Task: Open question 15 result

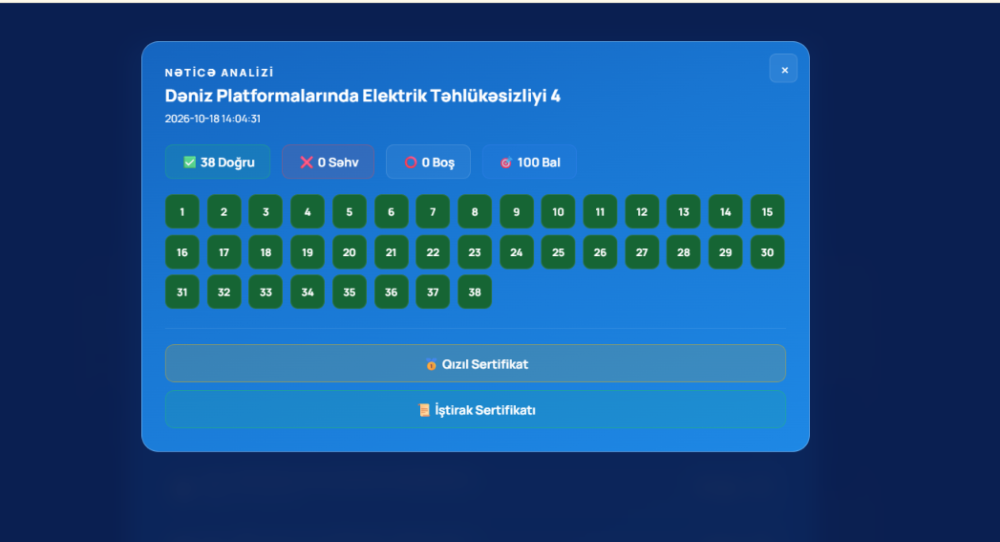Action: pyautogui.click(x=767, y=212)
